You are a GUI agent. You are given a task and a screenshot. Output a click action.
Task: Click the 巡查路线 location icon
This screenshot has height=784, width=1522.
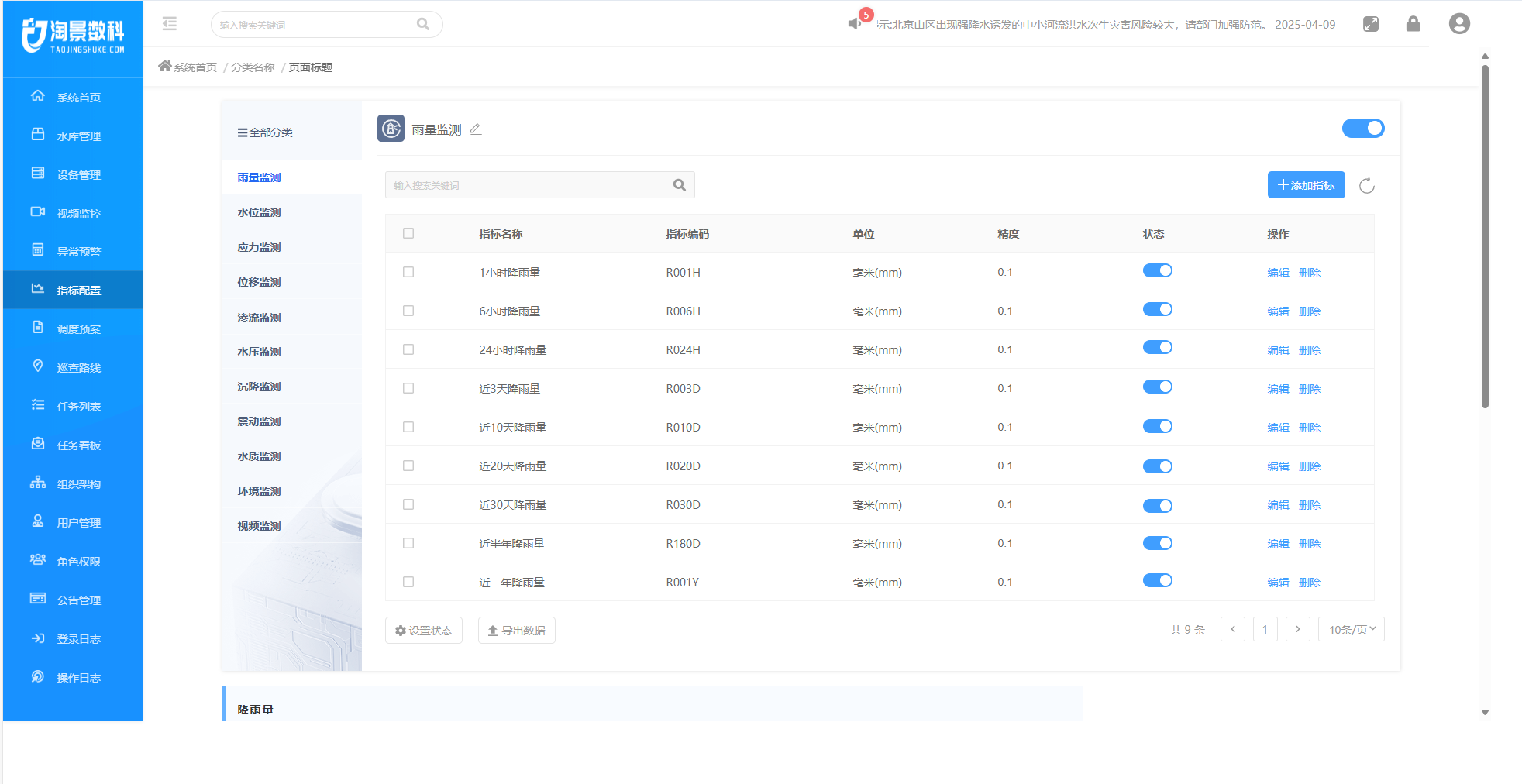38,366
